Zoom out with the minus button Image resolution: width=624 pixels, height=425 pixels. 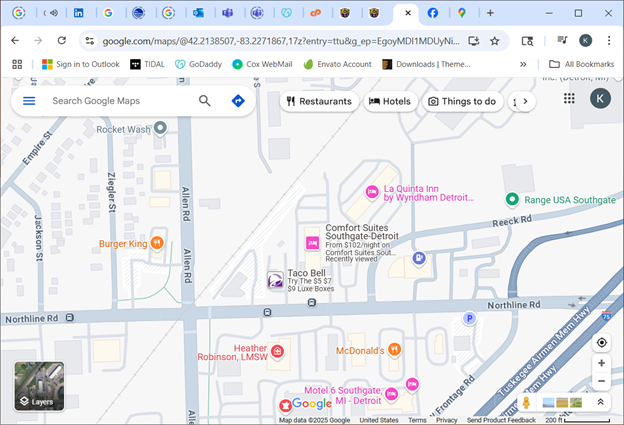[x=601, y=381]
